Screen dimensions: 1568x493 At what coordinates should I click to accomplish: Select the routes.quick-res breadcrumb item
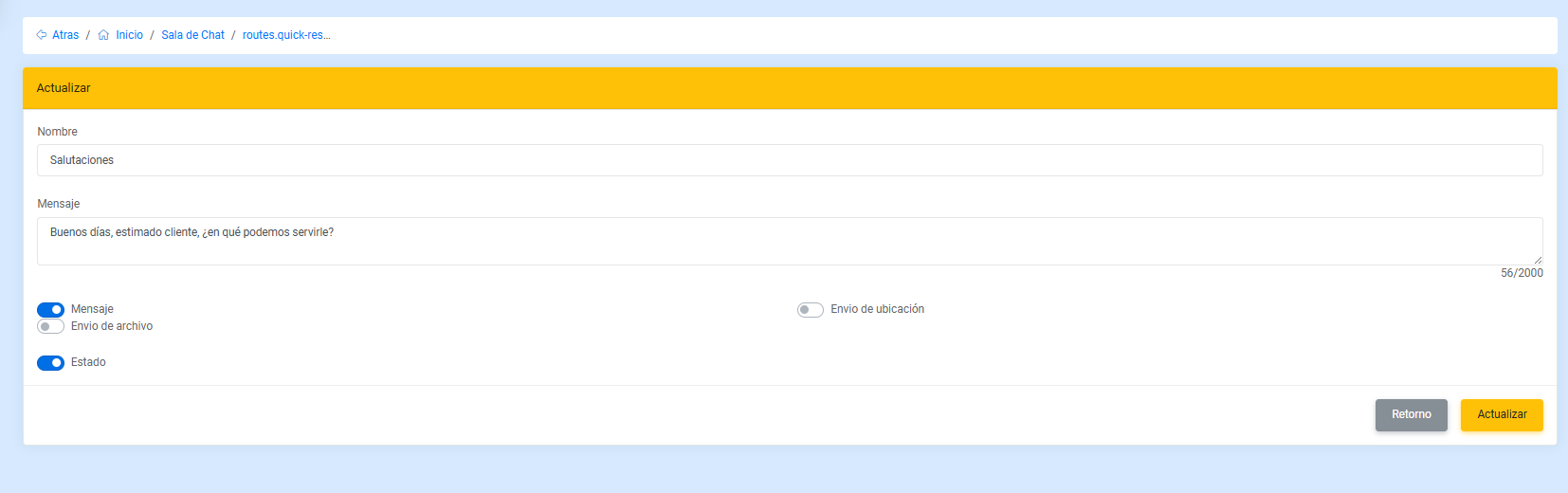[x=285, y=35]
